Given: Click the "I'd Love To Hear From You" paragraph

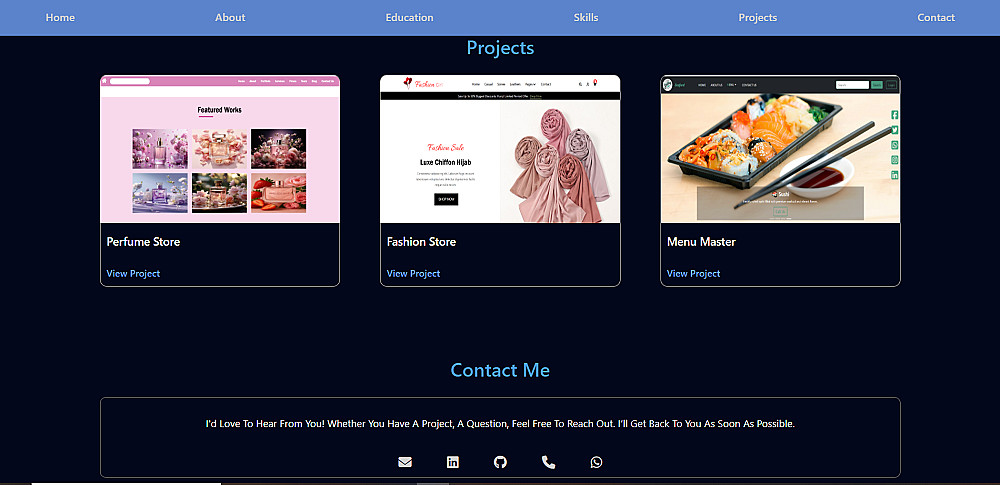Looking at the screenshot, I should pyautogui.click(x=500, y=424).
